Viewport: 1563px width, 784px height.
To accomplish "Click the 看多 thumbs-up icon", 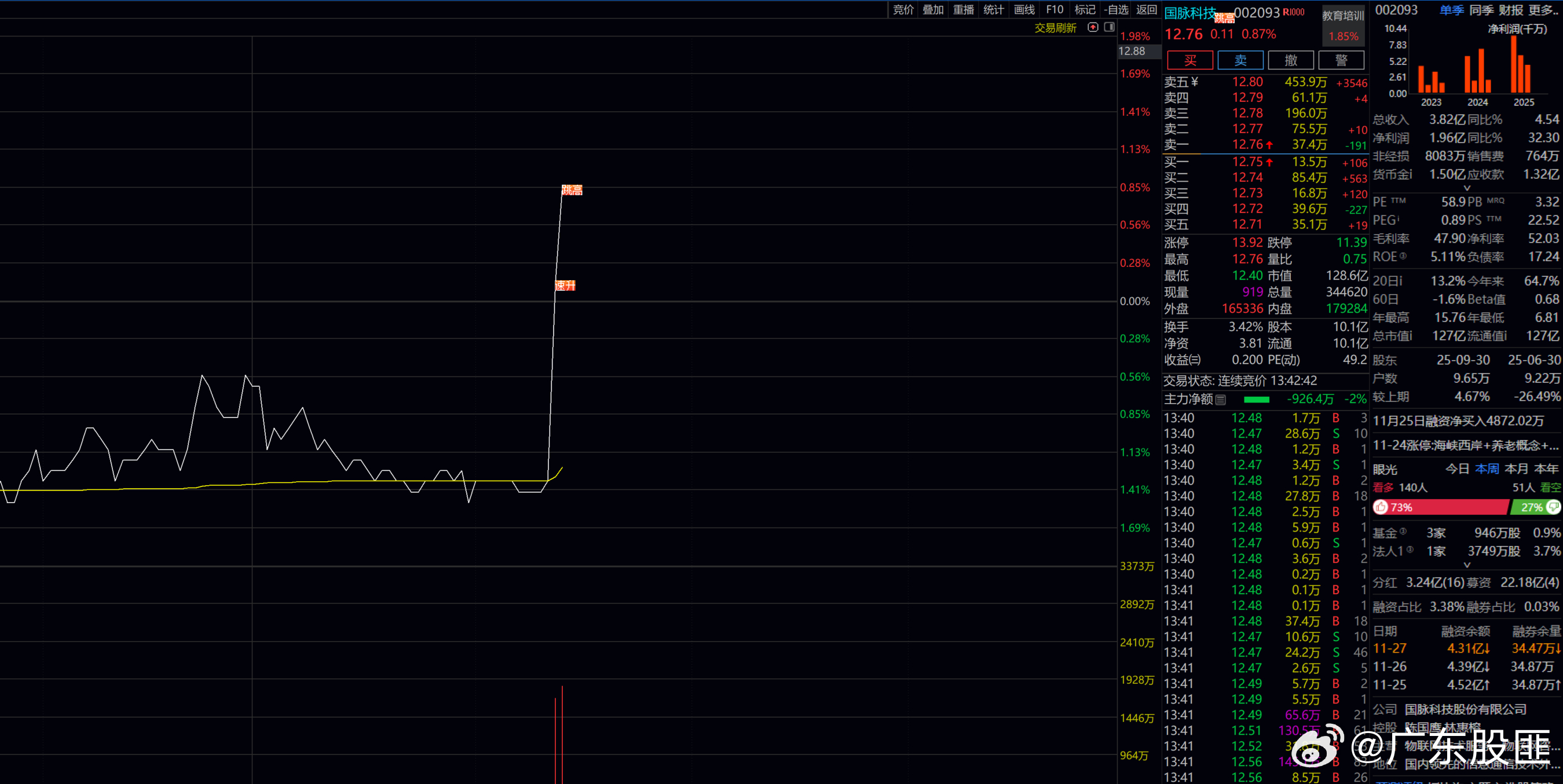I will pos(1381,507).
